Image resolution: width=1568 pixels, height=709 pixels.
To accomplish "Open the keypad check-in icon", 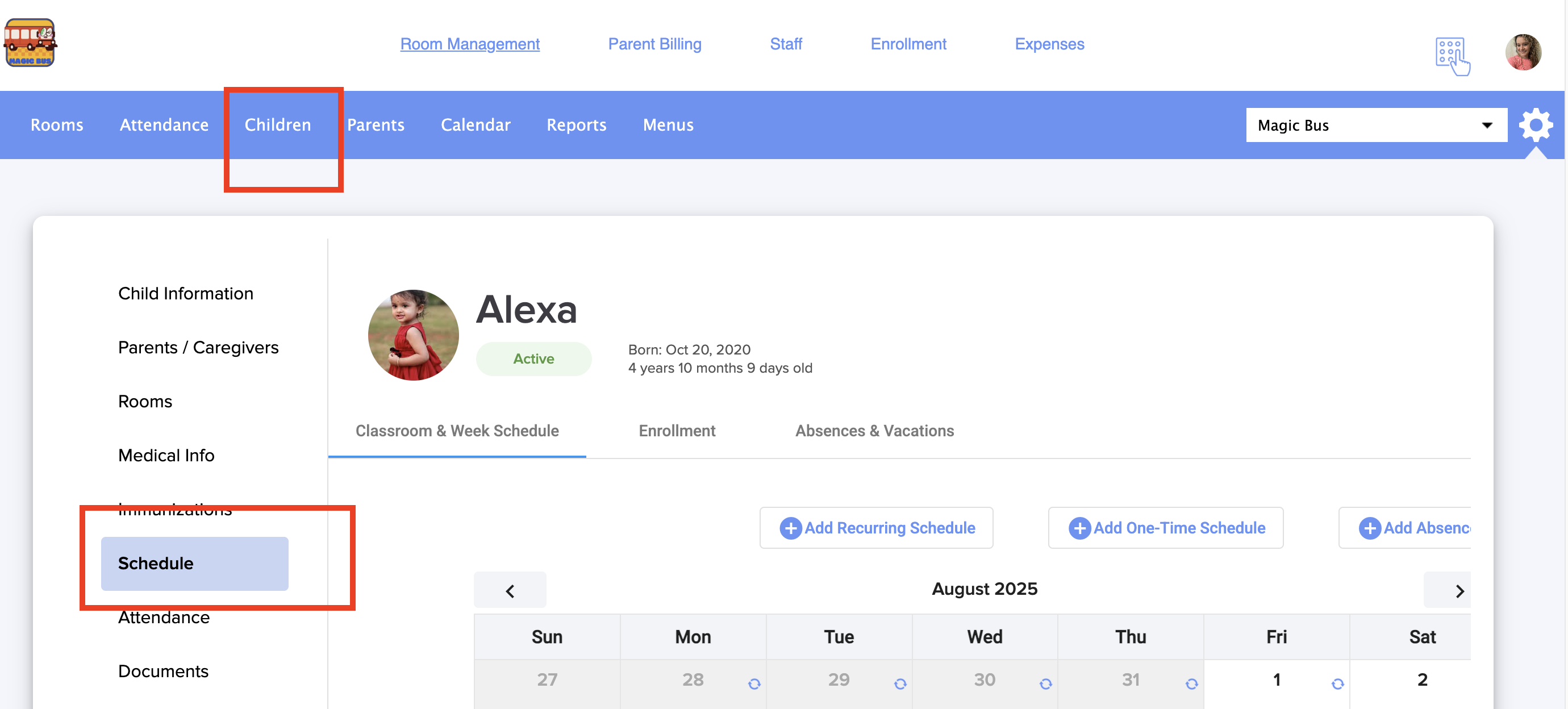I will [1452, 56].
